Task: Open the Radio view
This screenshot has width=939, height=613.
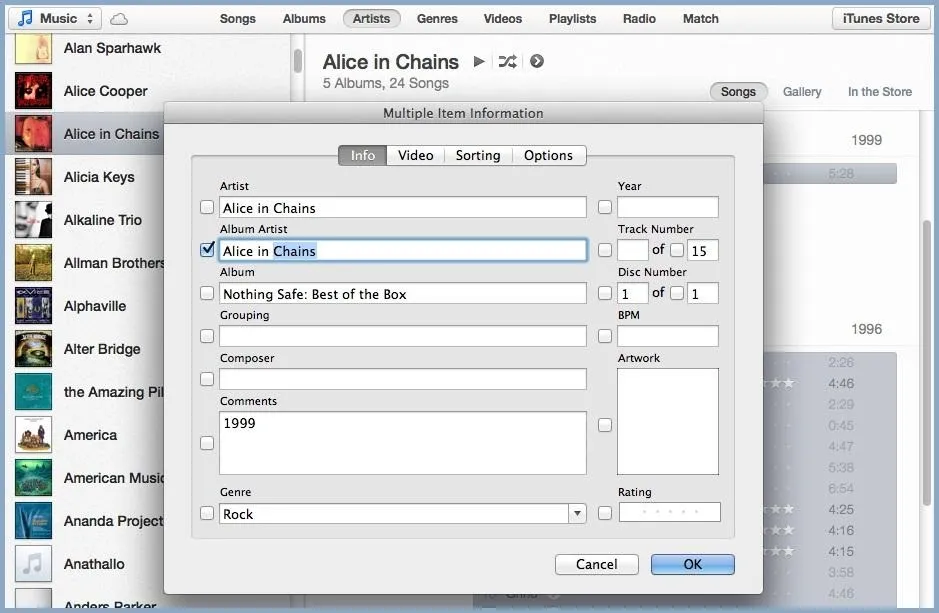Action: 639,19
